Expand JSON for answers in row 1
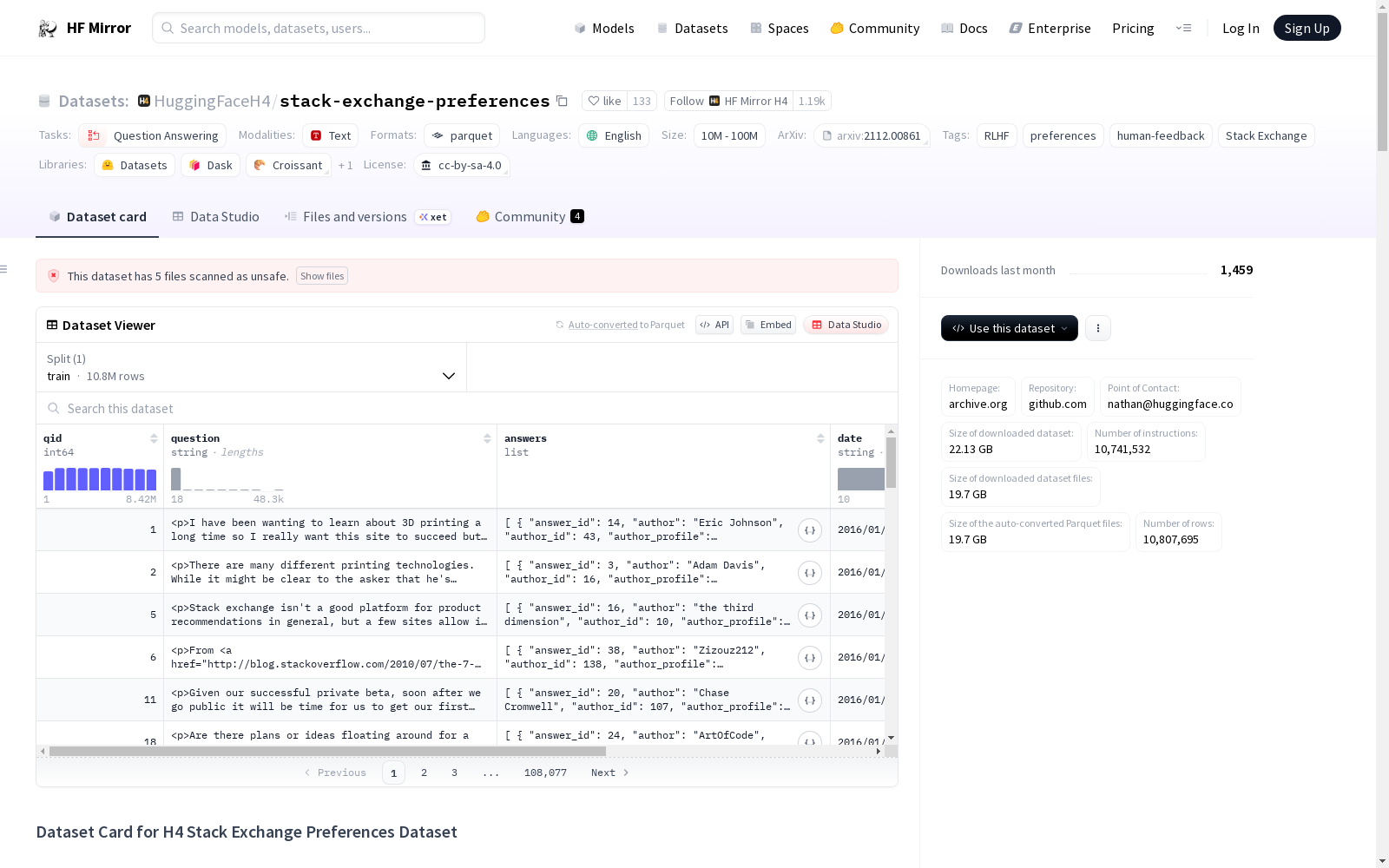Image resolution: width=1389 pixels, height=868 pixels. 810,530
